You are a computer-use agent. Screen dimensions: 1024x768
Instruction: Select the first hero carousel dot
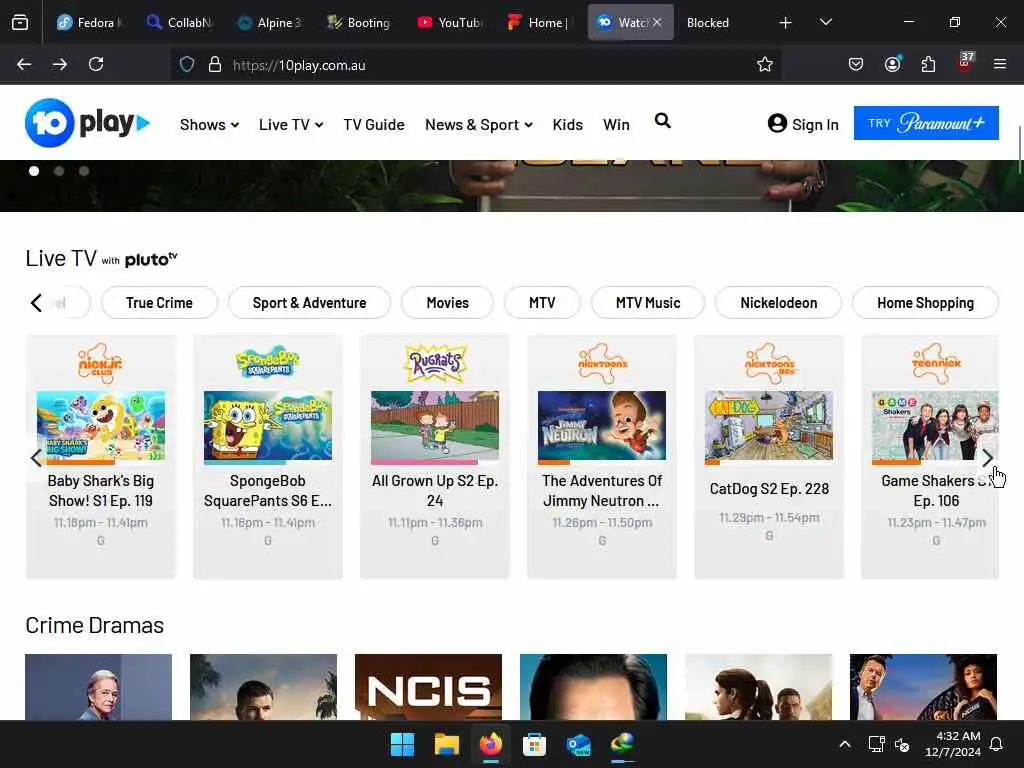(34, 171)
